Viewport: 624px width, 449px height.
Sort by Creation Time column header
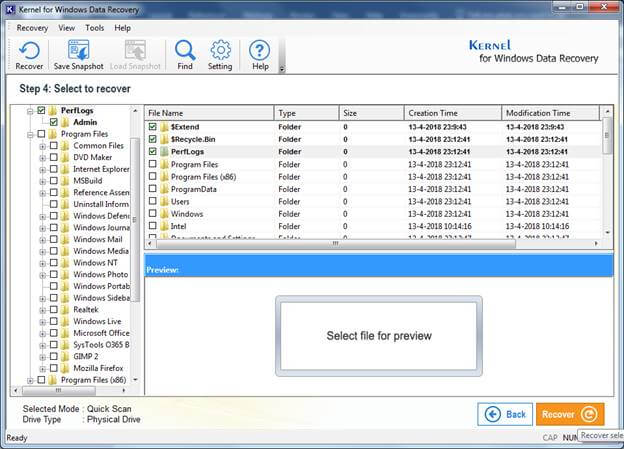click(x=452, y=113)
